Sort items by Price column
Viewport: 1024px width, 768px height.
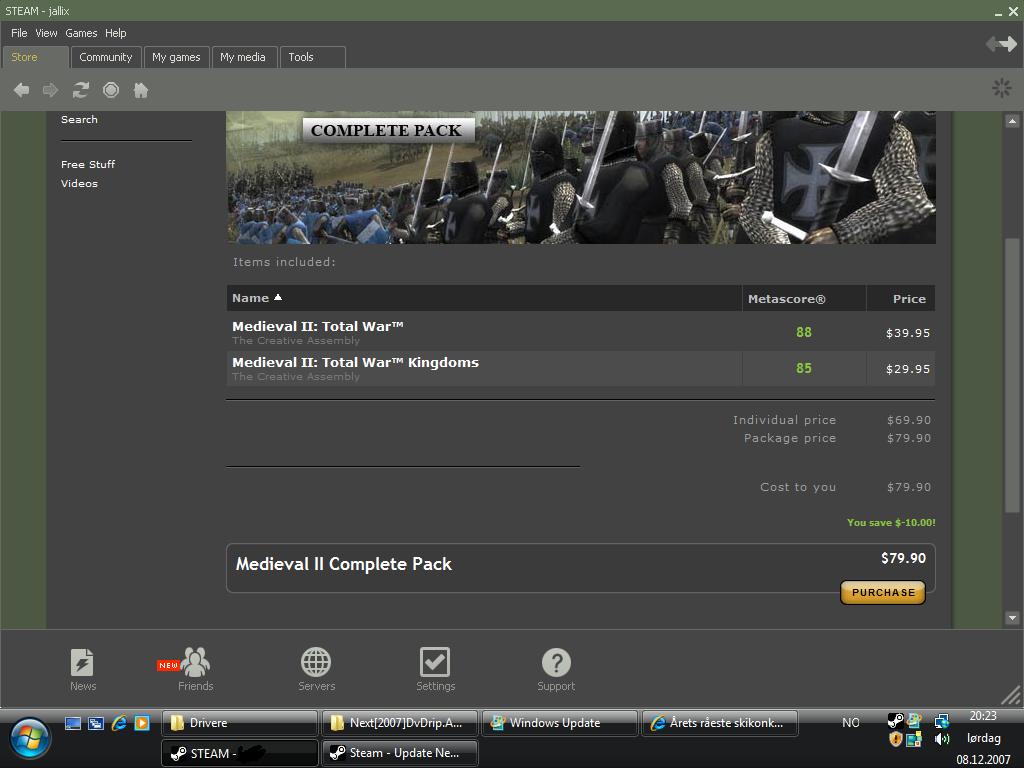click(x=909, y=299)
